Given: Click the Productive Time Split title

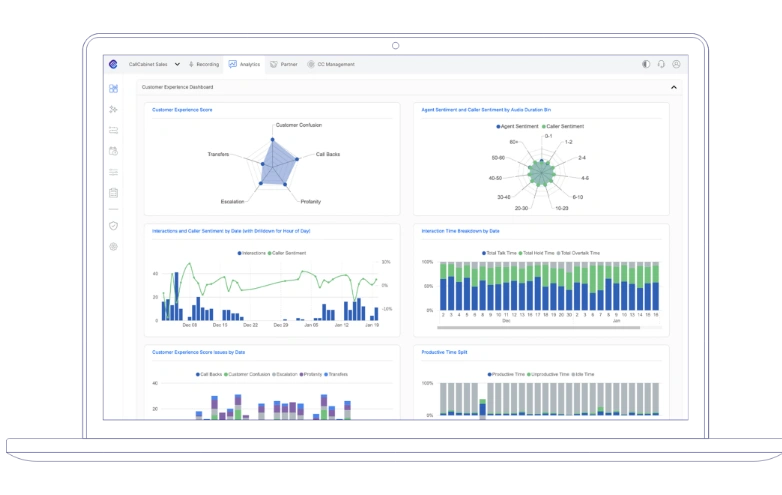Looking at the screenshot, I should pos(445,352).
